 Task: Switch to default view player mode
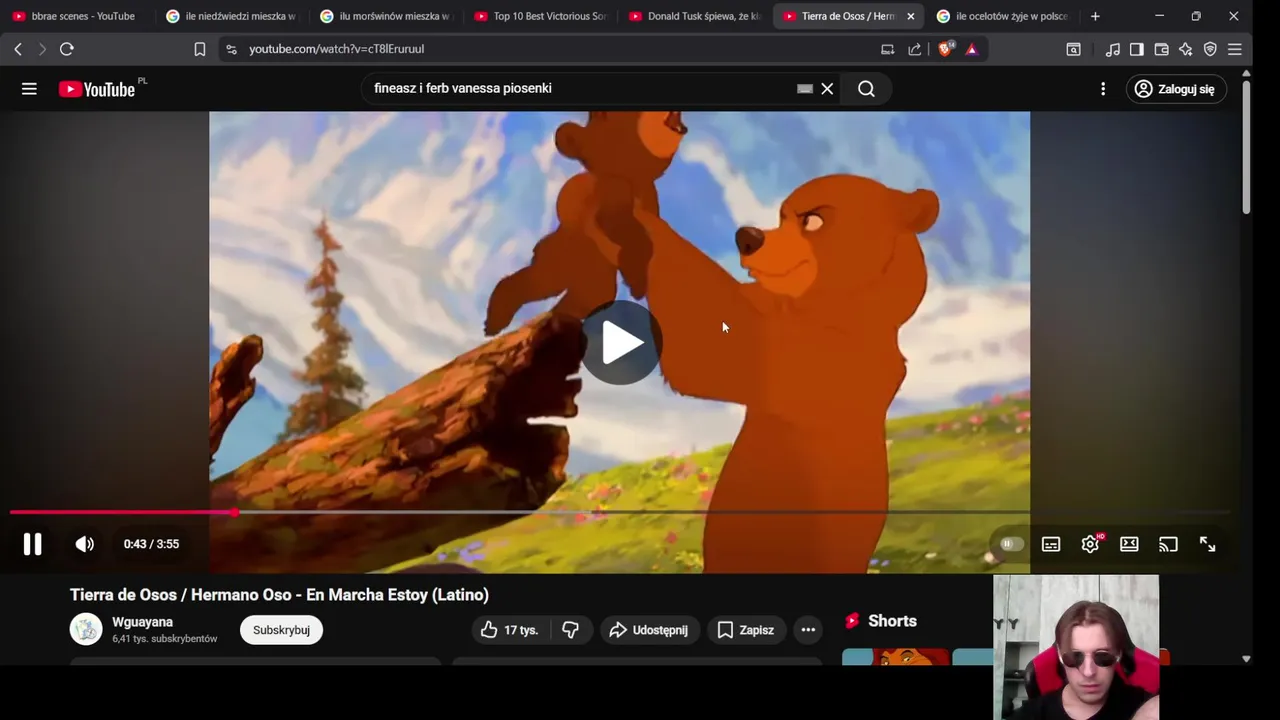[1129, 544]
